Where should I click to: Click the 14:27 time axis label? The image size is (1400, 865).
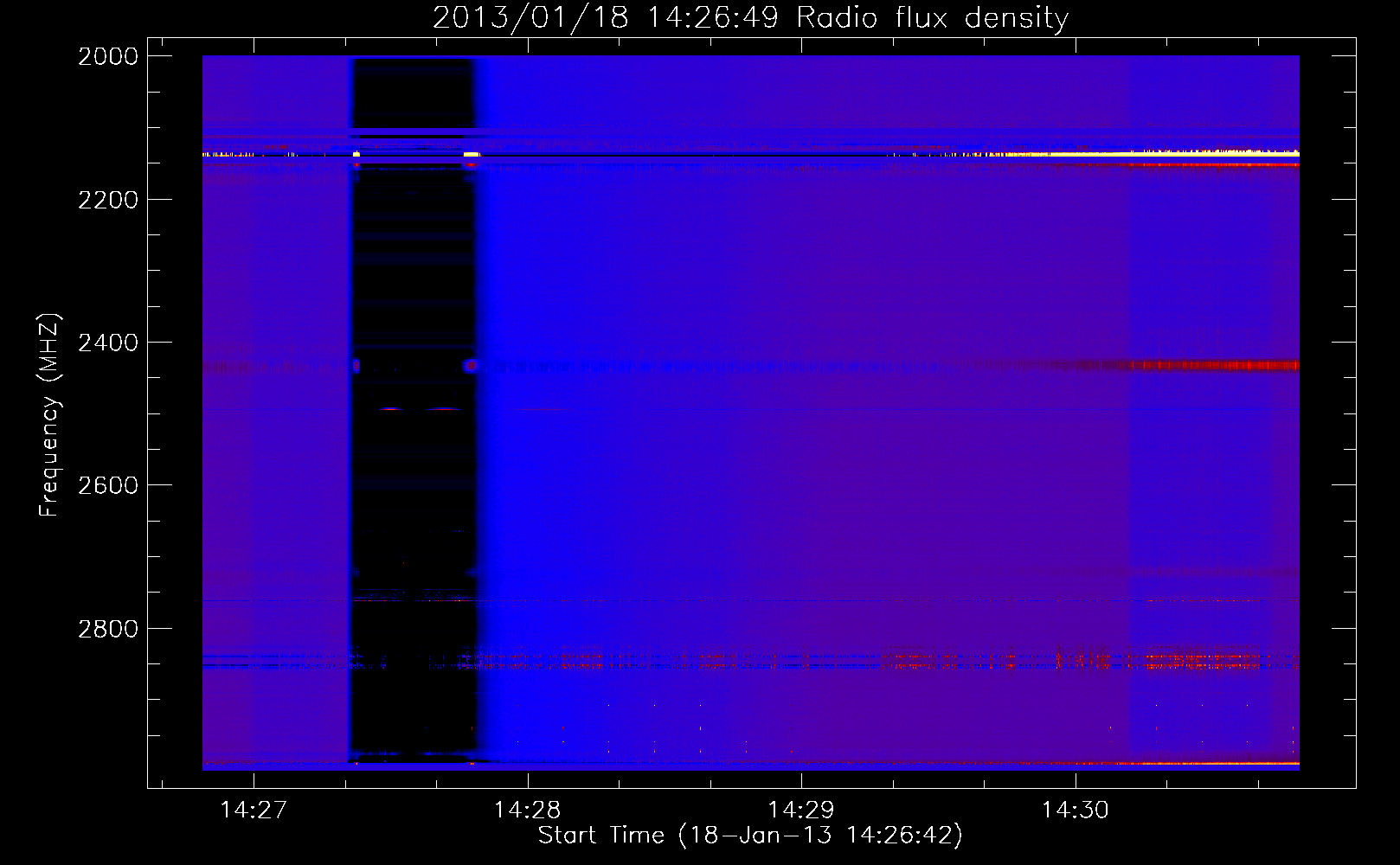(254, 810)
